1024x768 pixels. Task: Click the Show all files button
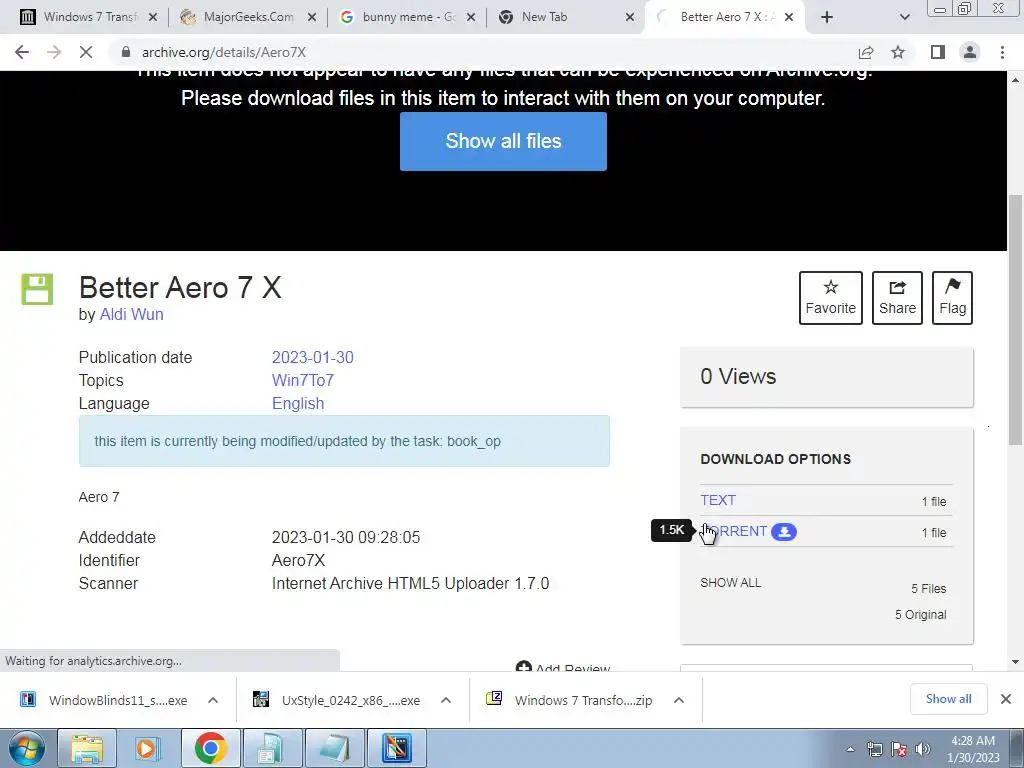(504, 141)
